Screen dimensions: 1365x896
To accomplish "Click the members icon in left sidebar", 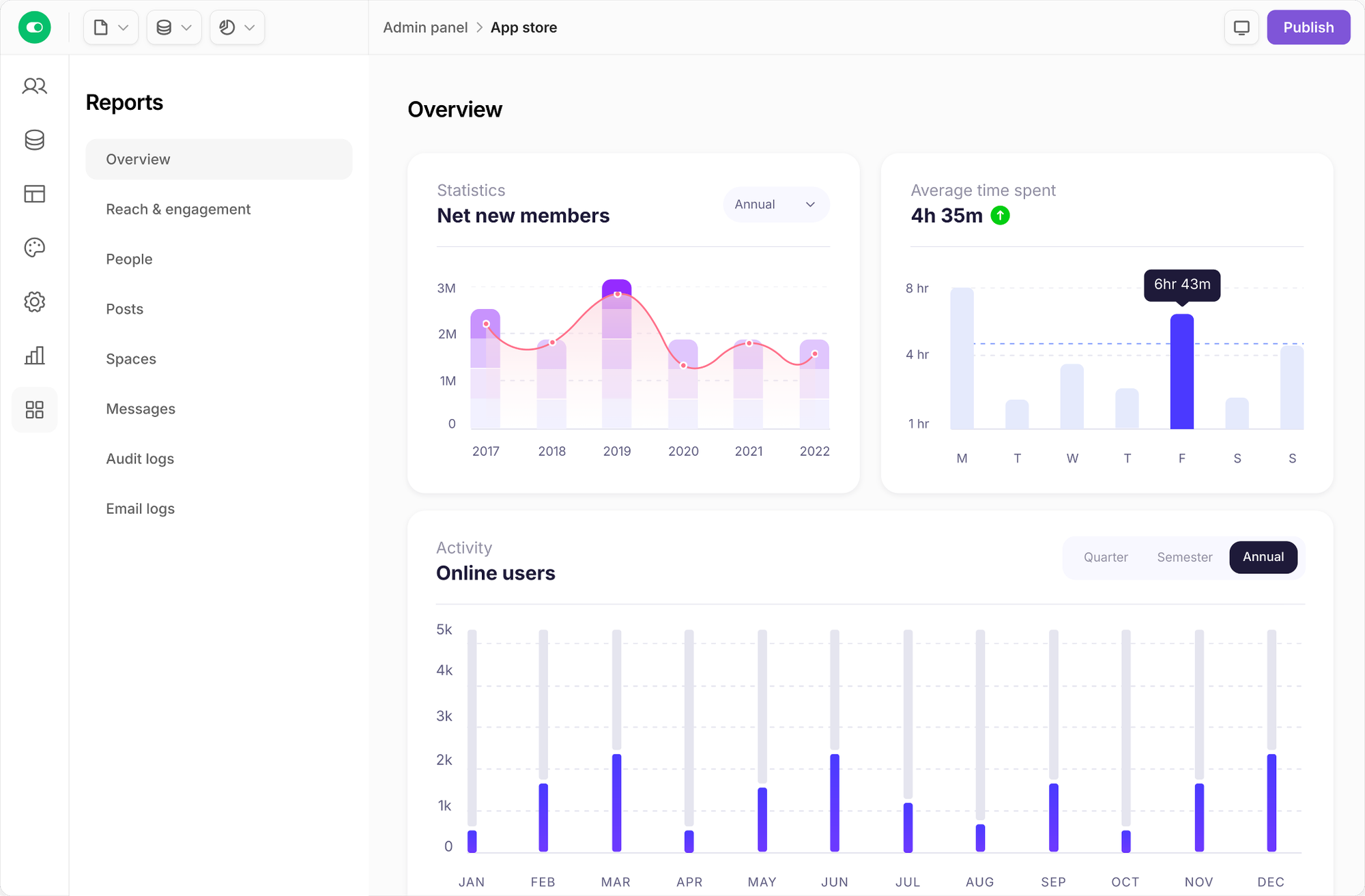I will point(34,86).
